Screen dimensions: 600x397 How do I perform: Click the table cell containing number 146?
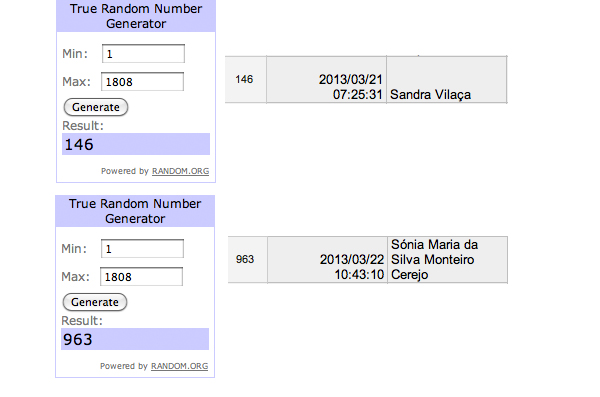tap(246, 79)
